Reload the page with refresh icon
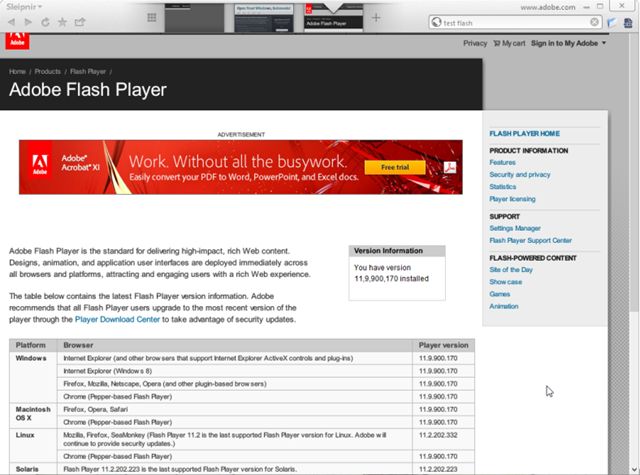640x475 pixels. 45,22
